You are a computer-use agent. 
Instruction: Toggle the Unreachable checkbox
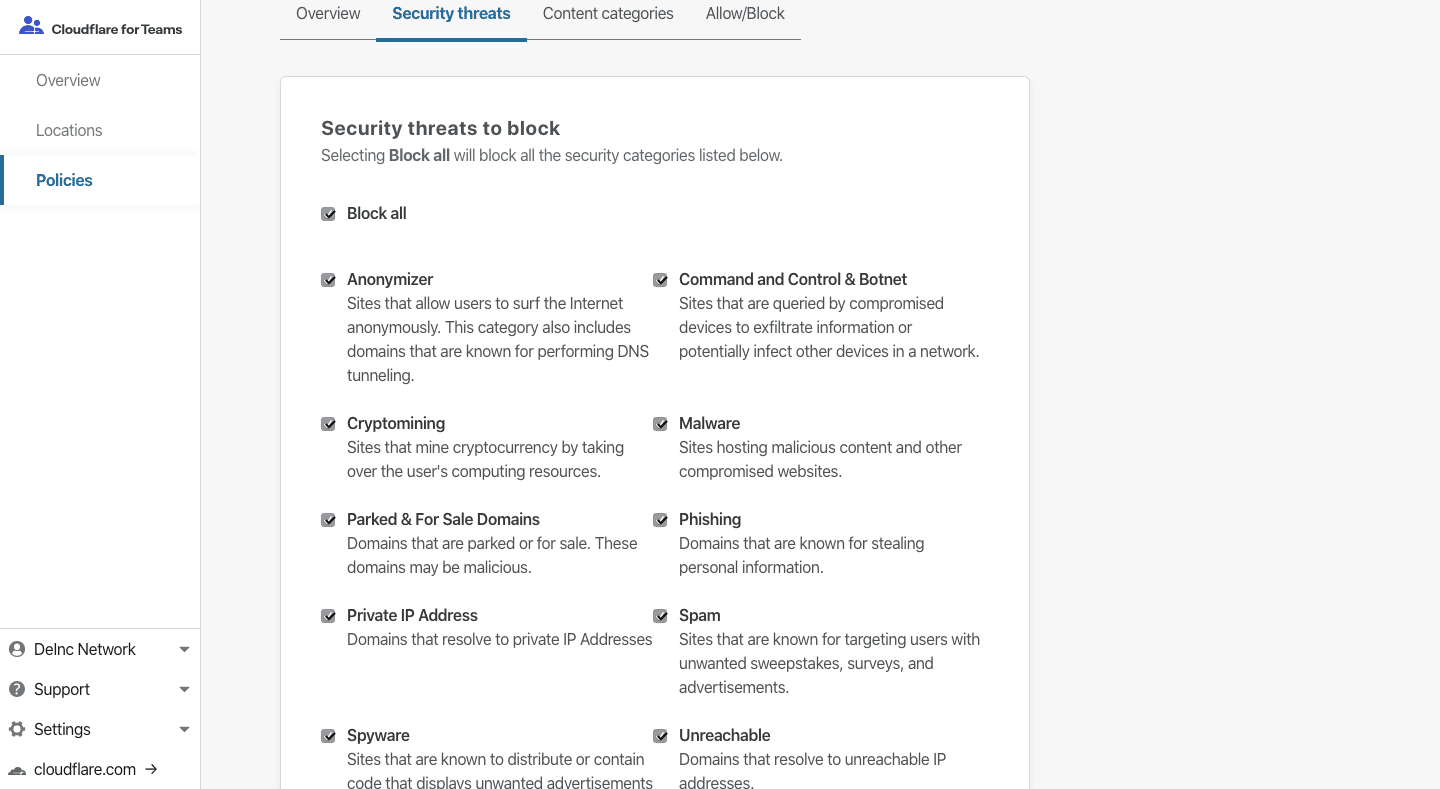660,736
